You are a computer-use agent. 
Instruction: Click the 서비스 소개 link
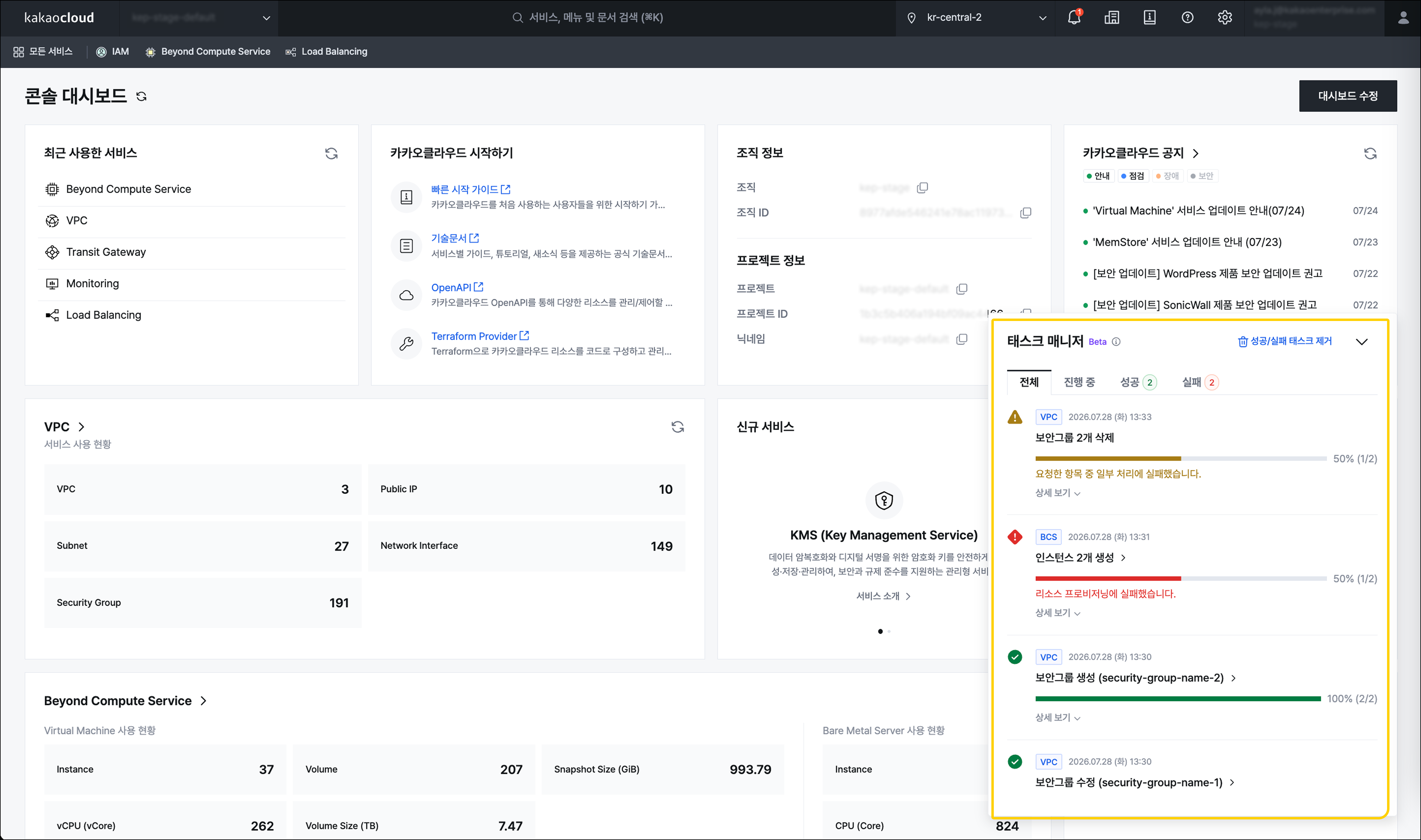883,596
